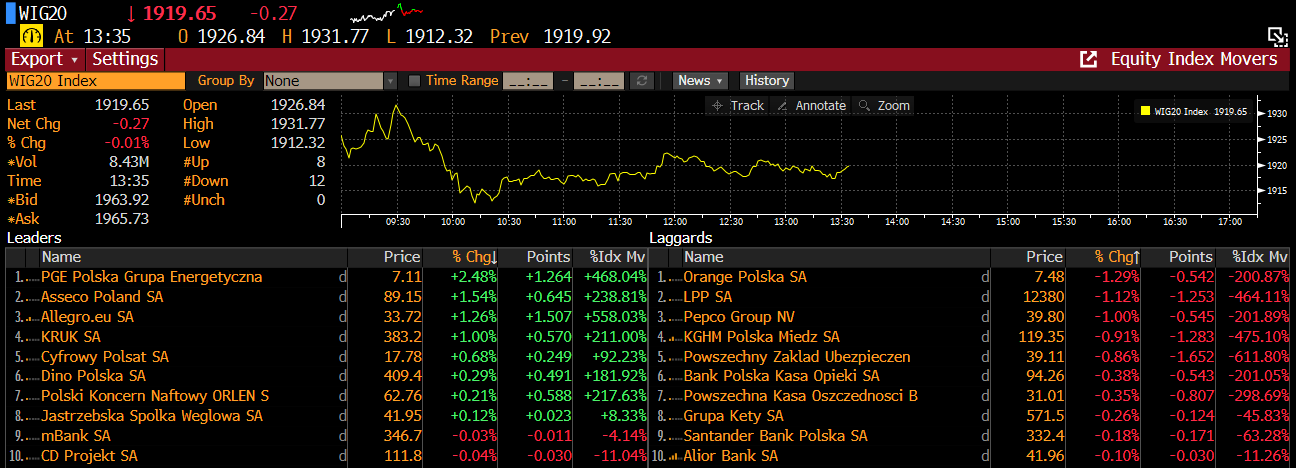This screenshot has height=468, width=1296.
Task: Click the red down arrow beside 1919.65
Action: pyautogui.click(x=130, y=13)
